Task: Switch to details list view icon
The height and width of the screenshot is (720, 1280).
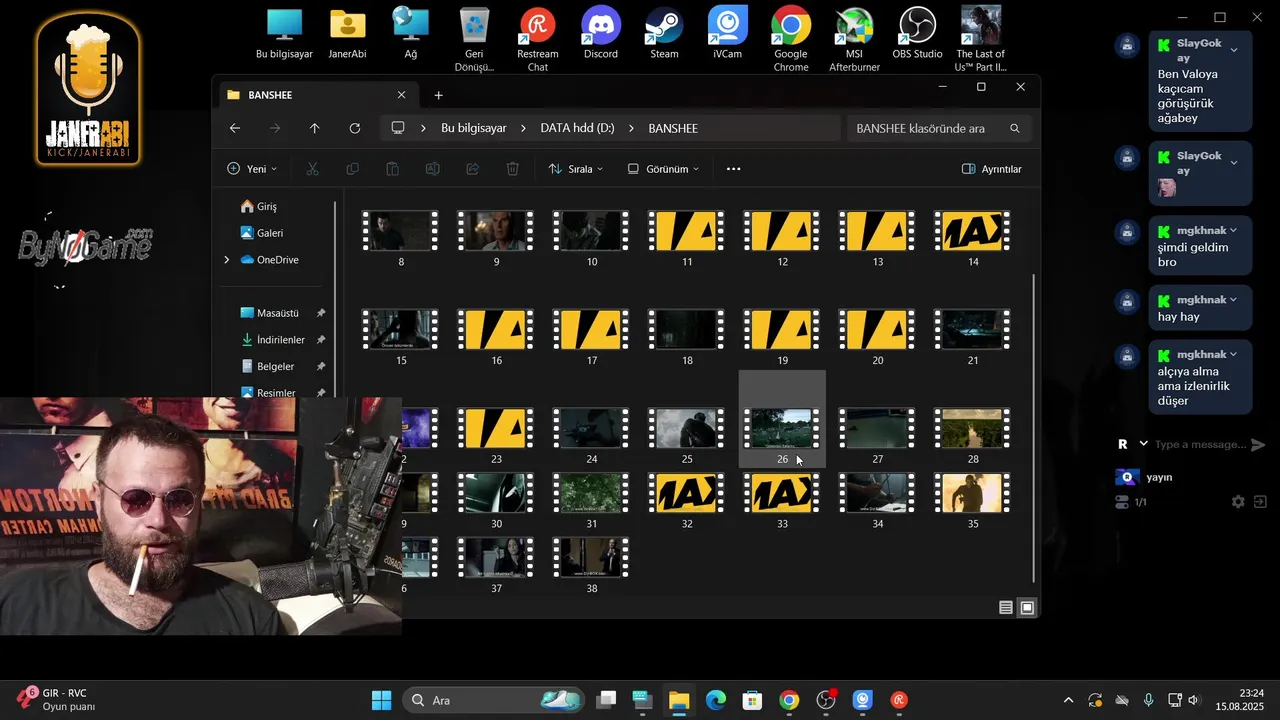Action: pyautogui.click(x=1006, y=607)
